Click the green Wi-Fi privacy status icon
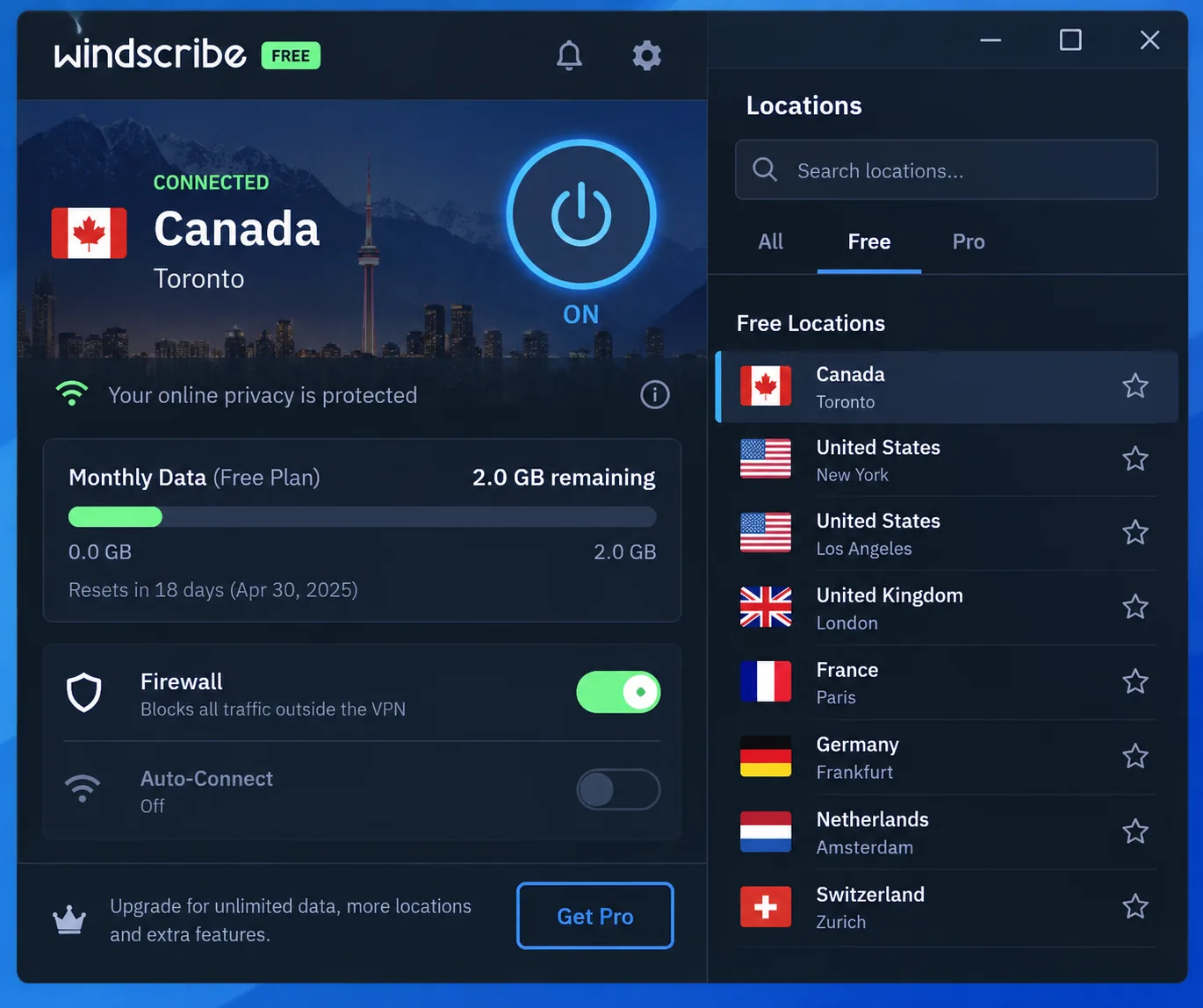The width and height of the screenshot is (1203, 1008). pyautogui.click(x=72, y=393)
